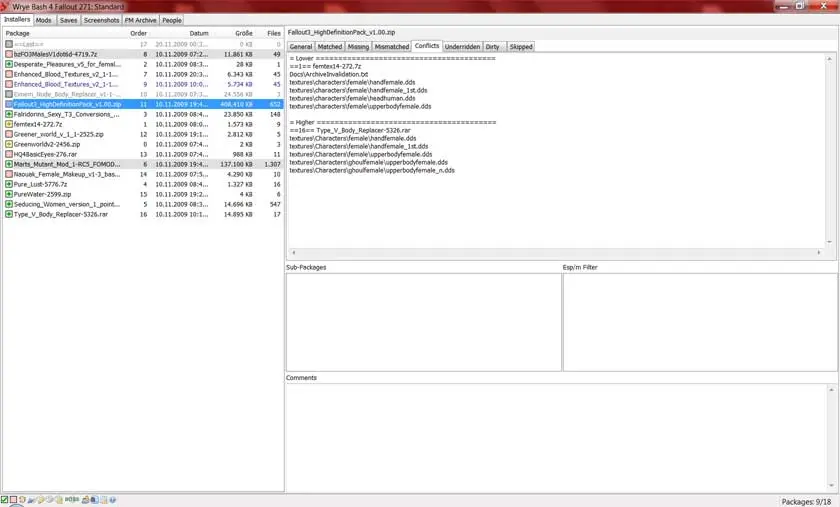Open the Mods tab

pos(44,20)
